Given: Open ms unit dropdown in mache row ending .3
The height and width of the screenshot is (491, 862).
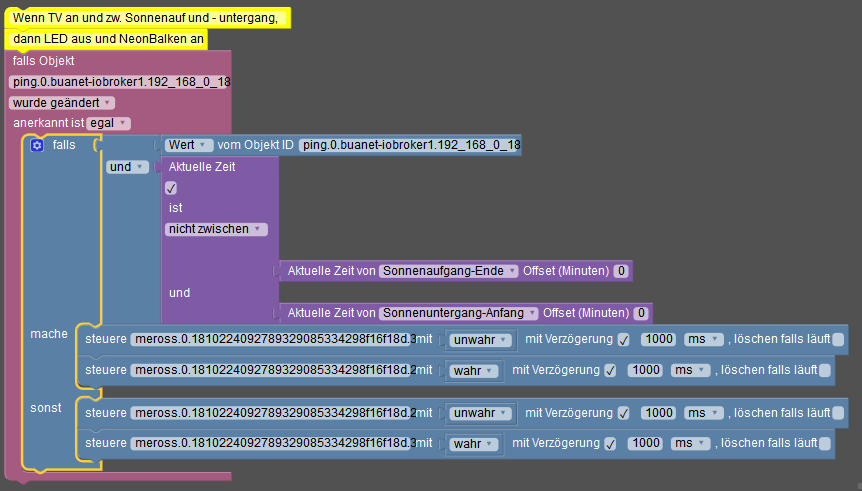Looking at the screenshot, I should [x=704, y=339].
